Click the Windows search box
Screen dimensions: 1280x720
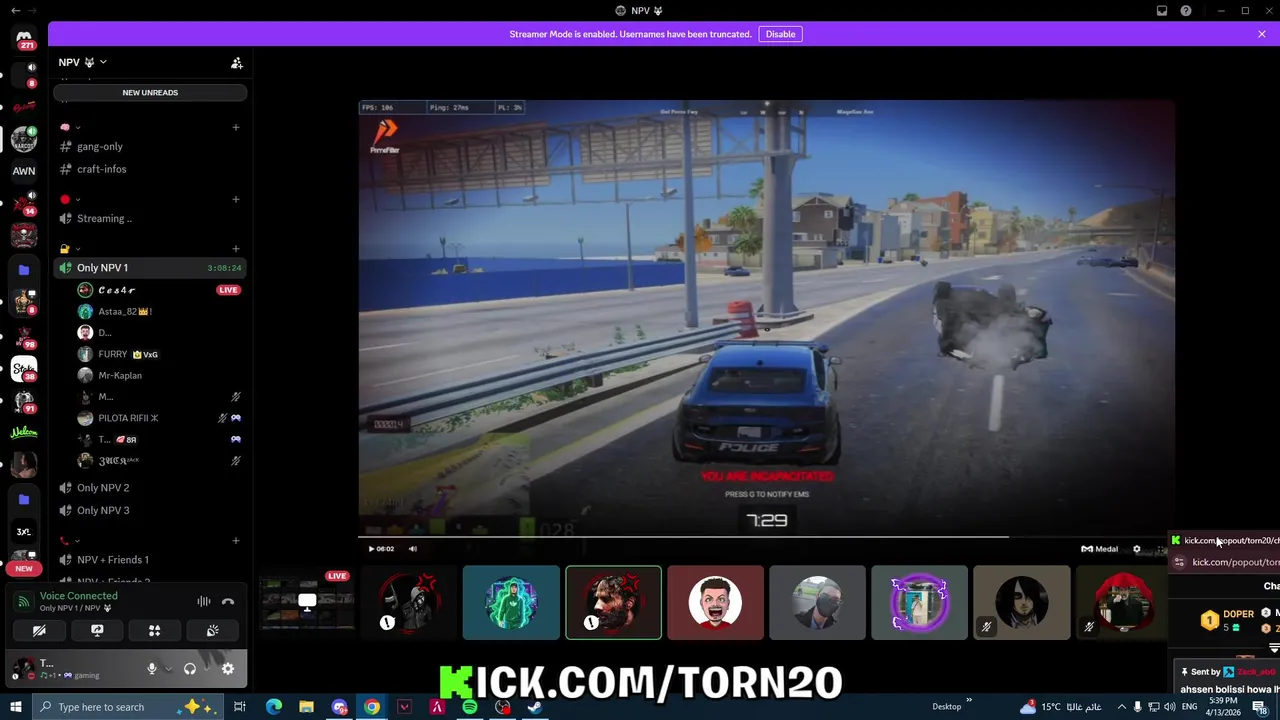[x=130, y=707]
